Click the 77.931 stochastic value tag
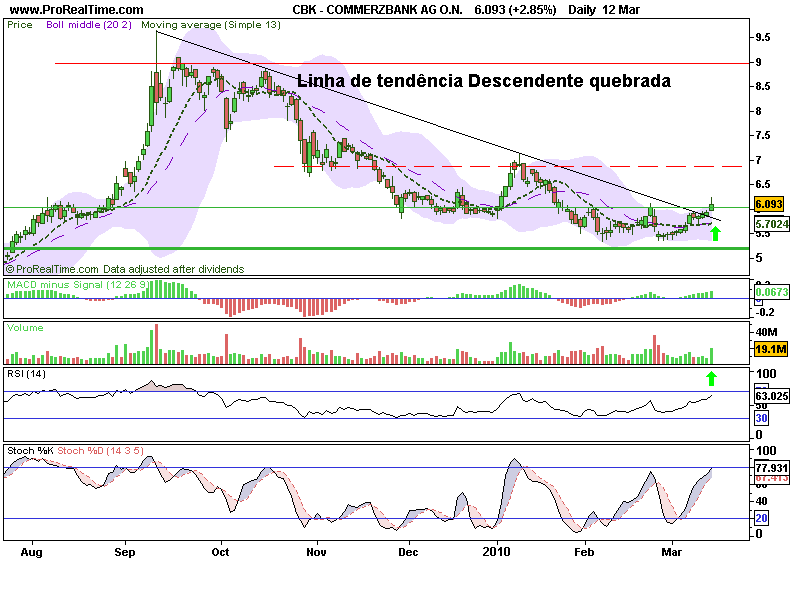The image size is (800, 600). (x=772, y=468)
